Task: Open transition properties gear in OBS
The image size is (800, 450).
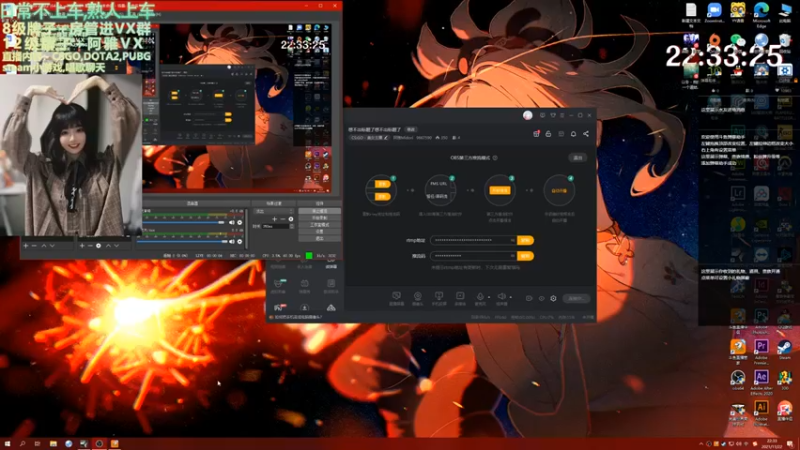Action: pos(291,219)
